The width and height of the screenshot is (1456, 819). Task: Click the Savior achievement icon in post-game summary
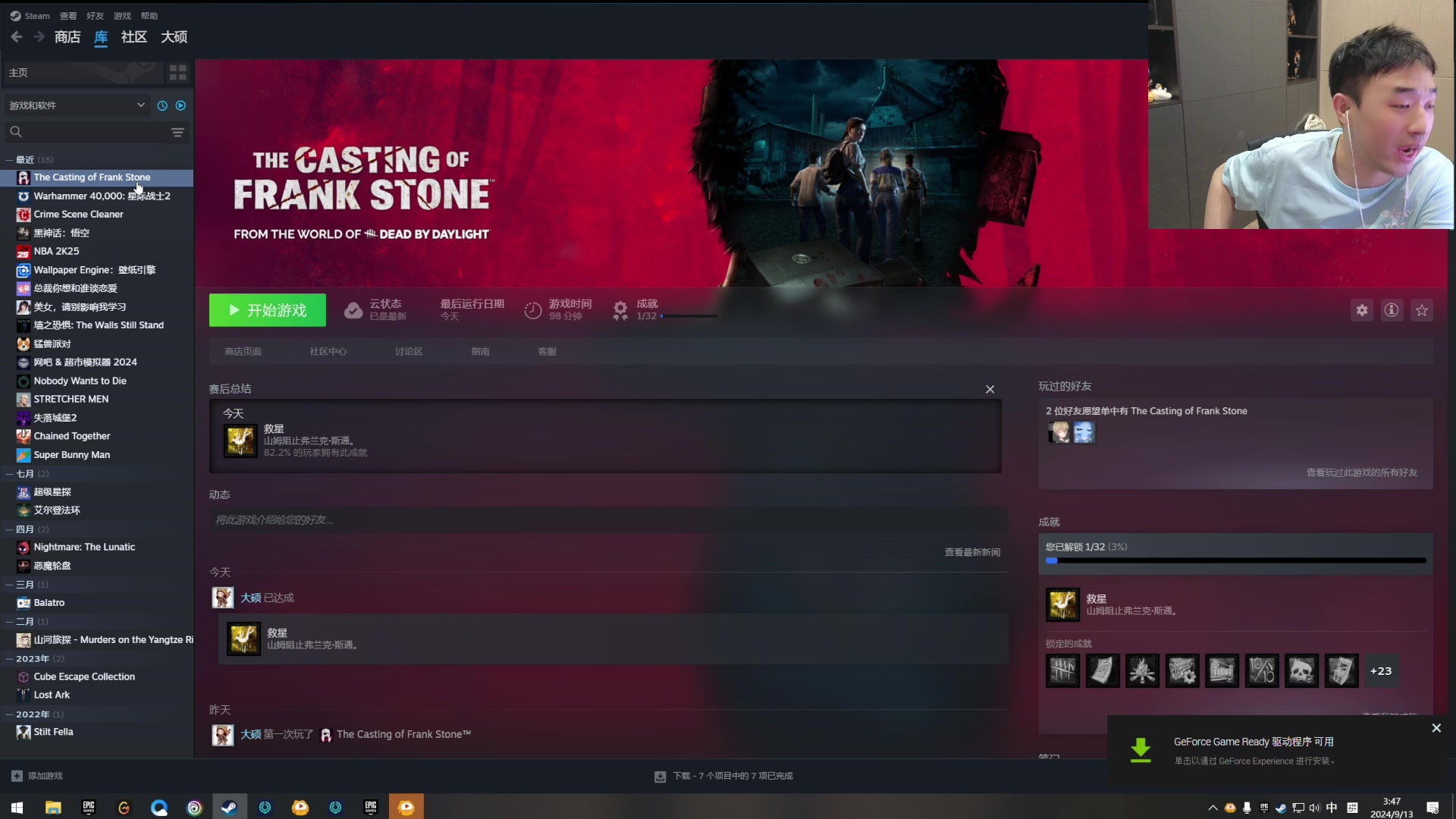point(240,441)
